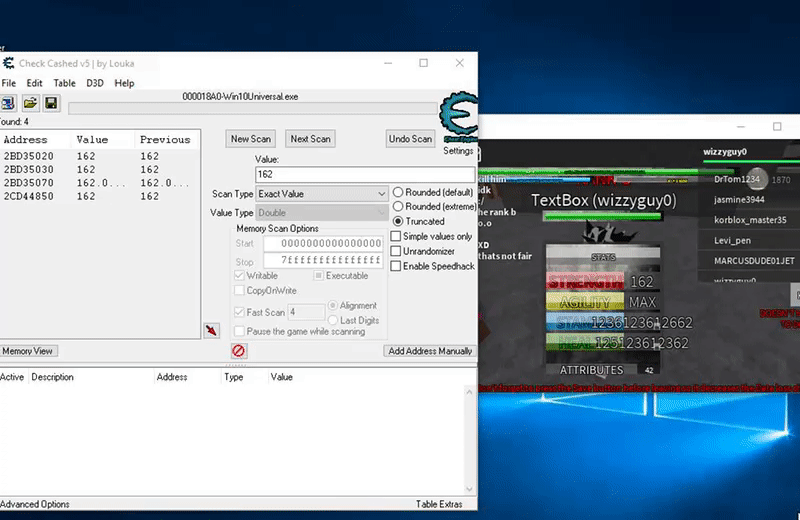Click the Settings label
Viewport: 800px width, 520px height.
click(458, 151)
